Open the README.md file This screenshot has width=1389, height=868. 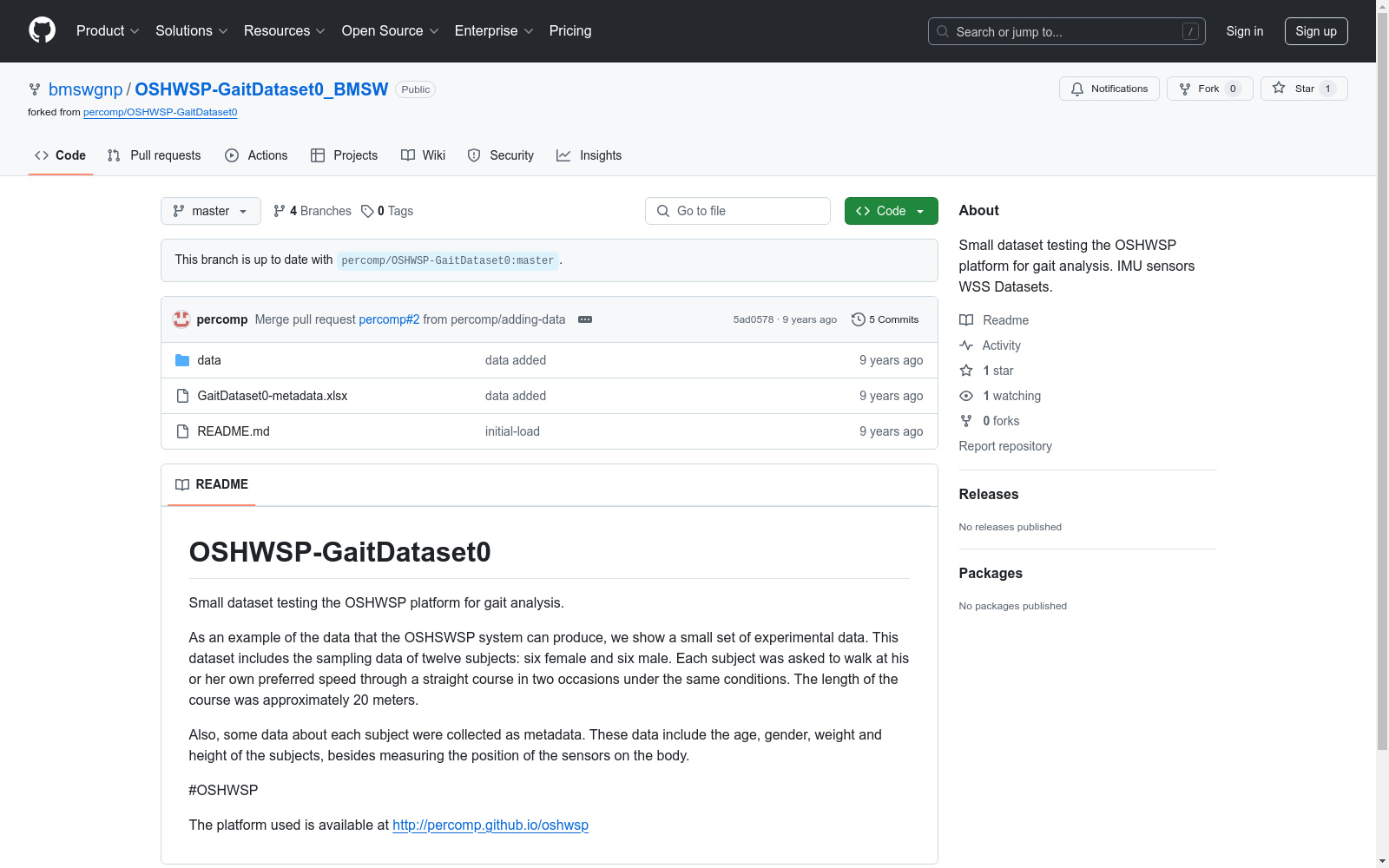tap(234, 431)
